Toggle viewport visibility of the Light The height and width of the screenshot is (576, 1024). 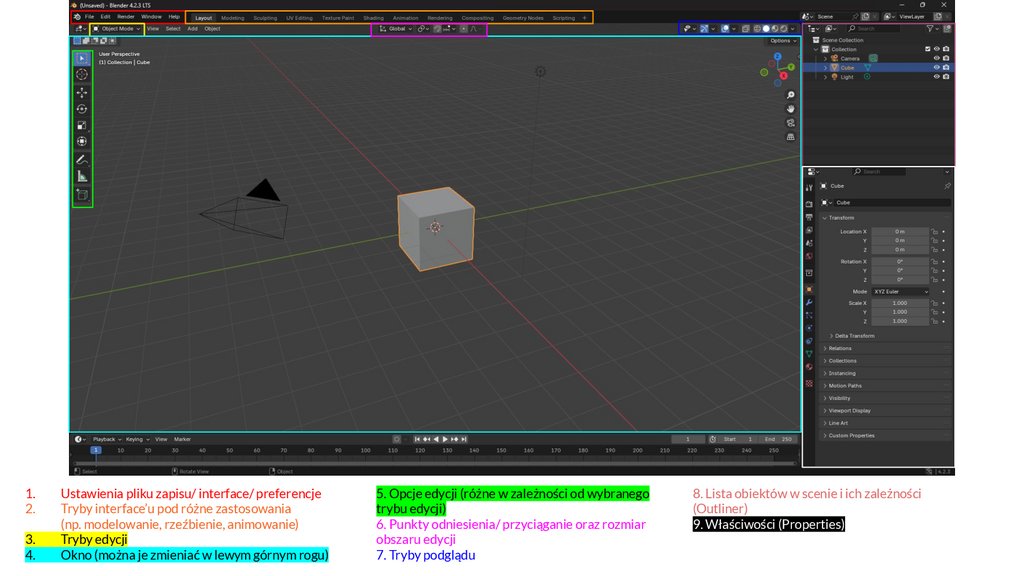[x=937, y=77]
